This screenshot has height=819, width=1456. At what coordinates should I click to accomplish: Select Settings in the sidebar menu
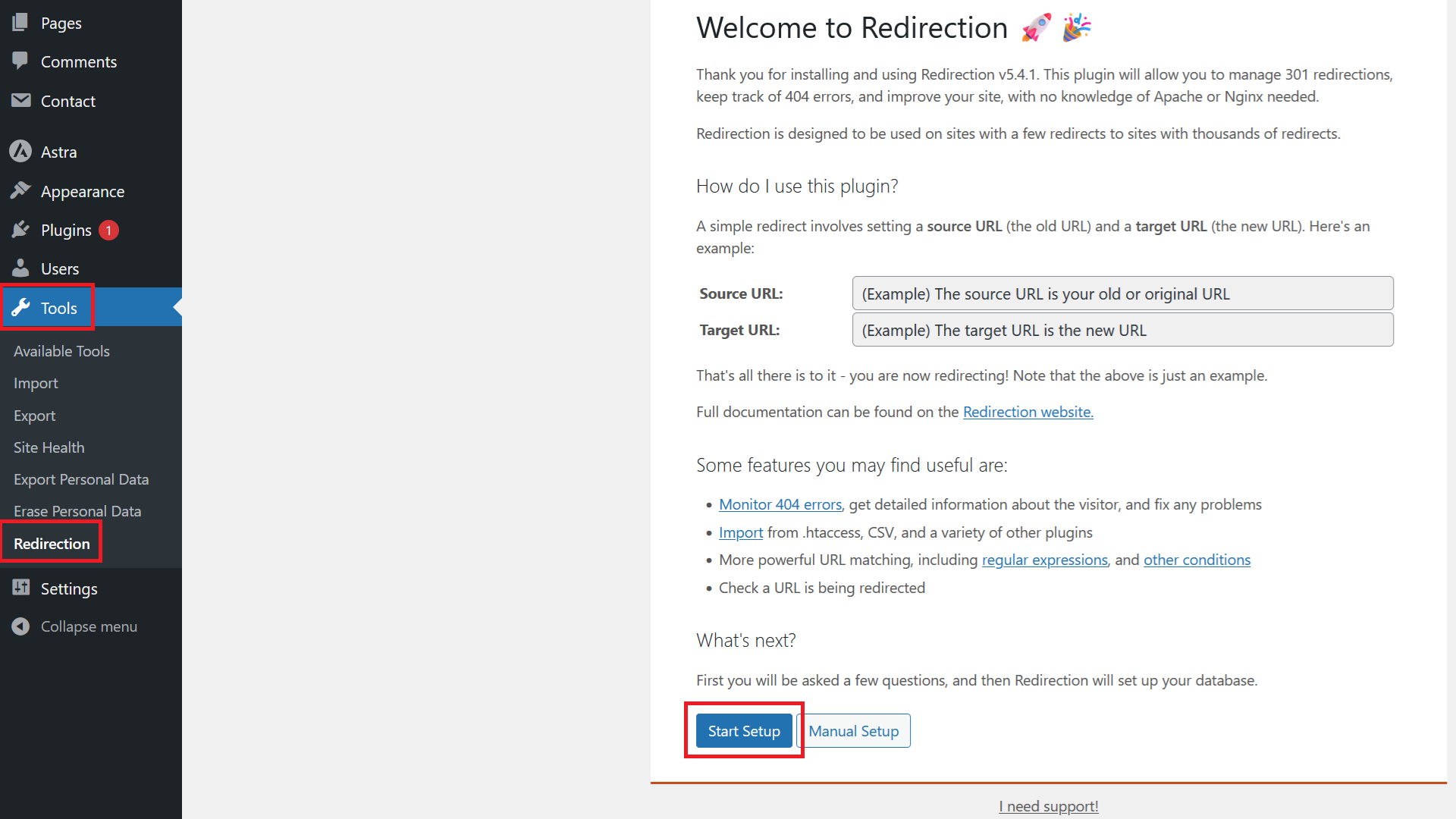coord(68,589)
